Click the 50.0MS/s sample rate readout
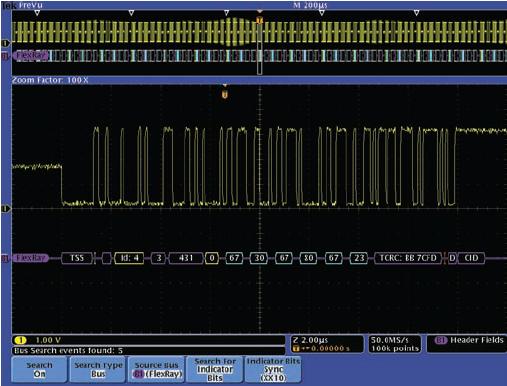Screen dimensions: 507x386 click(390, 340)
